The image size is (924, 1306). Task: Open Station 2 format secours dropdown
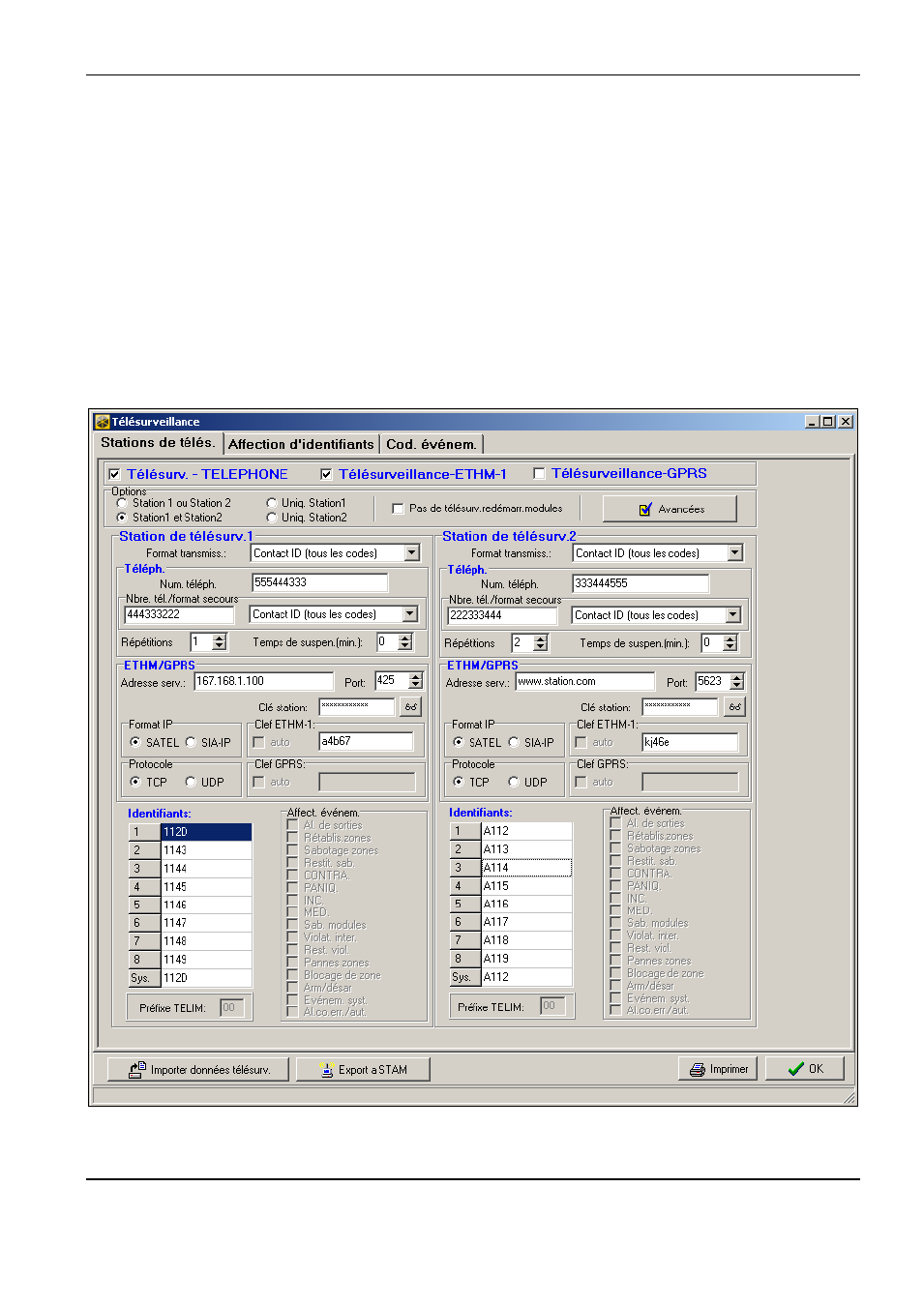click(733, 615)
